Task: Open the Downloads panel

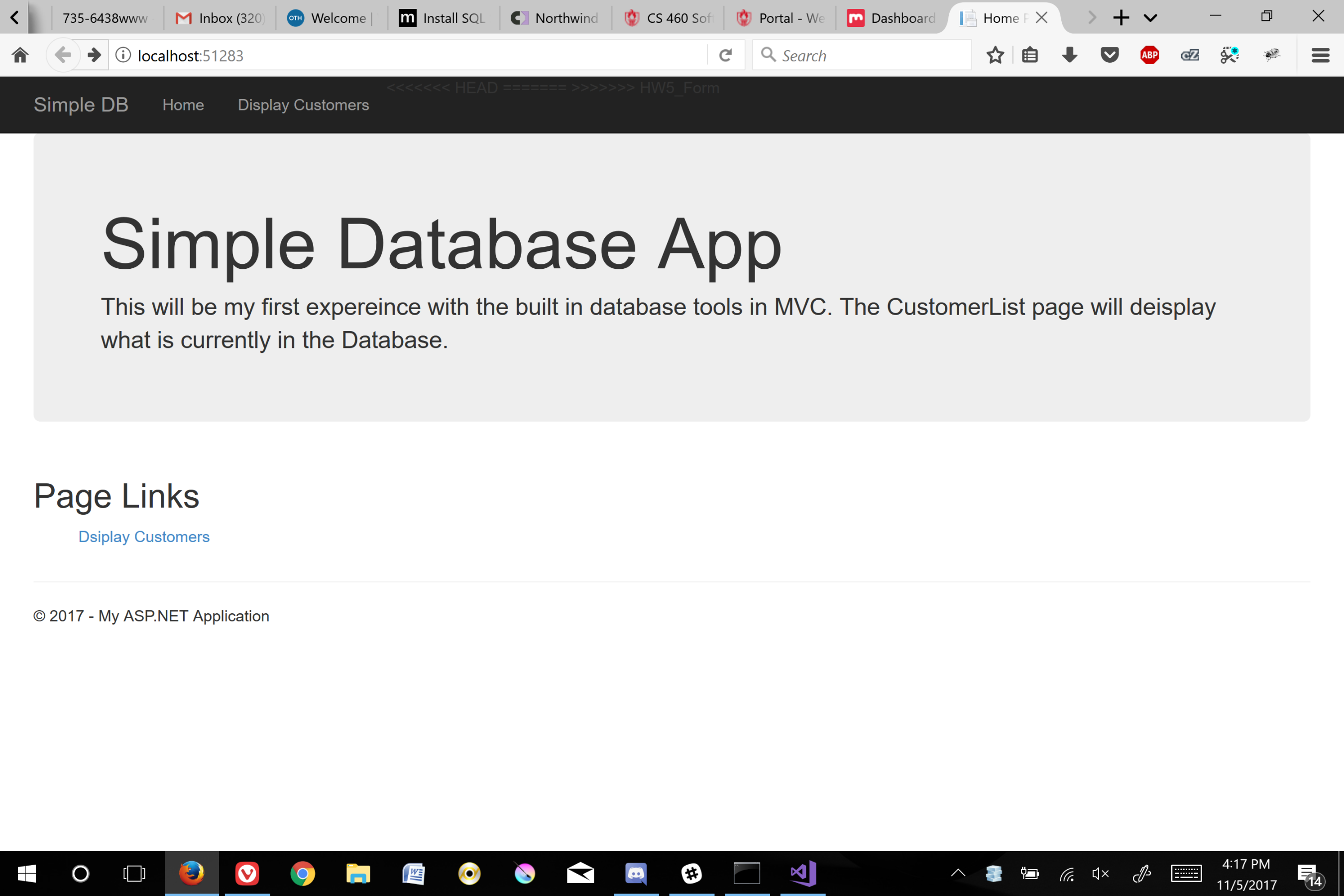Action: (1069, 55)
